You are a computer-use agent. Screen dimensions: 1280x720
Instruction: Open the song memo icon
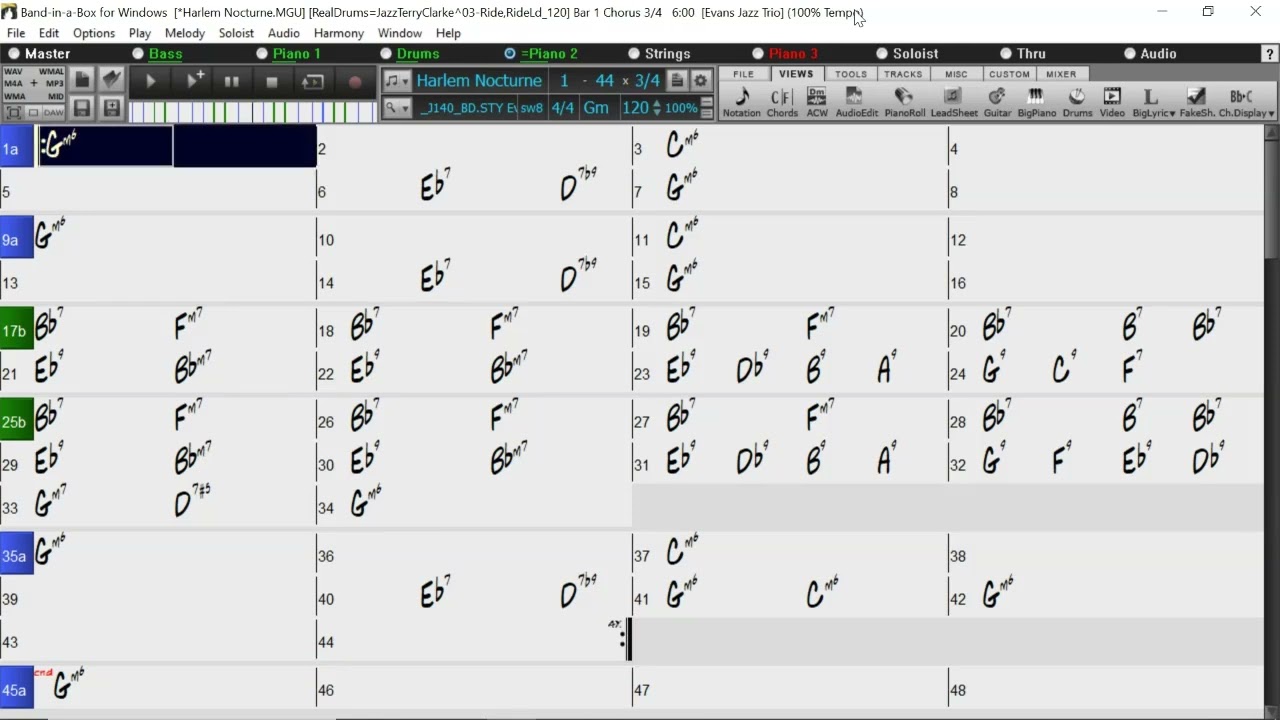677,81
